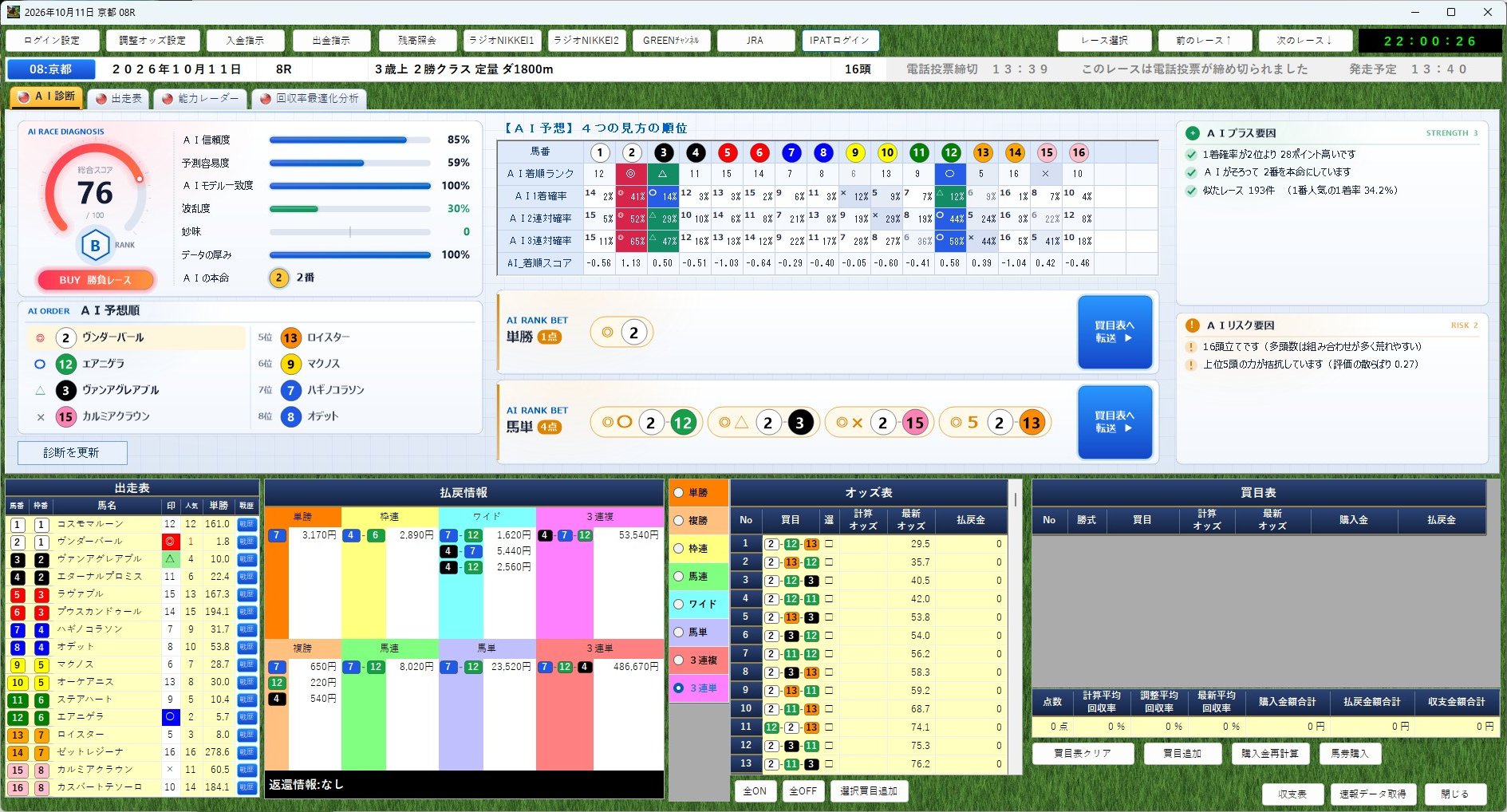This screenshot has height=812, width=1507.
Task: Click the IPATログイン button
Action: pos(840,40)
